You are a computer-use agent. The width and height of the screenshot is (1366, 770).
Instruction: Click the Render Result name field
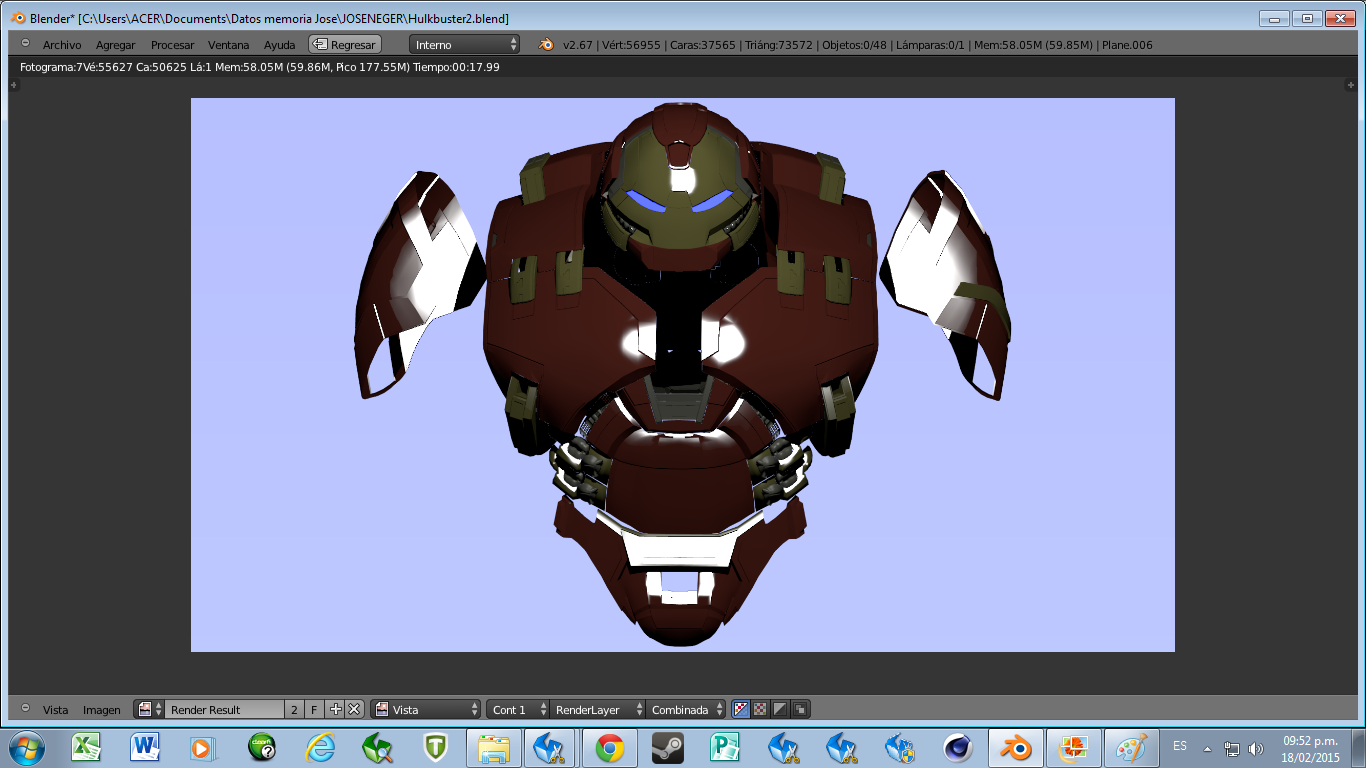click(225, 709)
